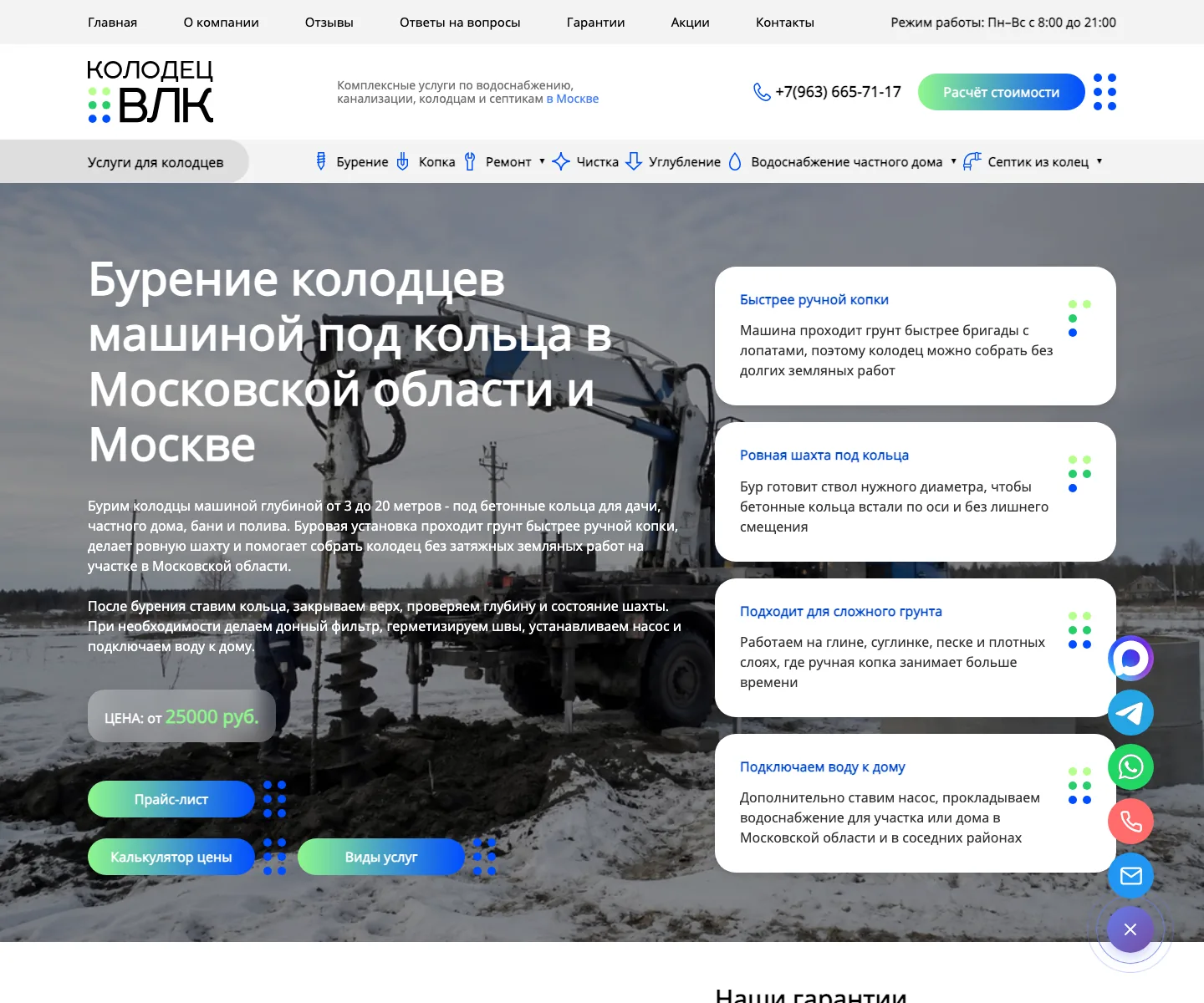1204x1003 pixels.
Task: Click the Прайс-лист button
Action: [x=171, y=799]
